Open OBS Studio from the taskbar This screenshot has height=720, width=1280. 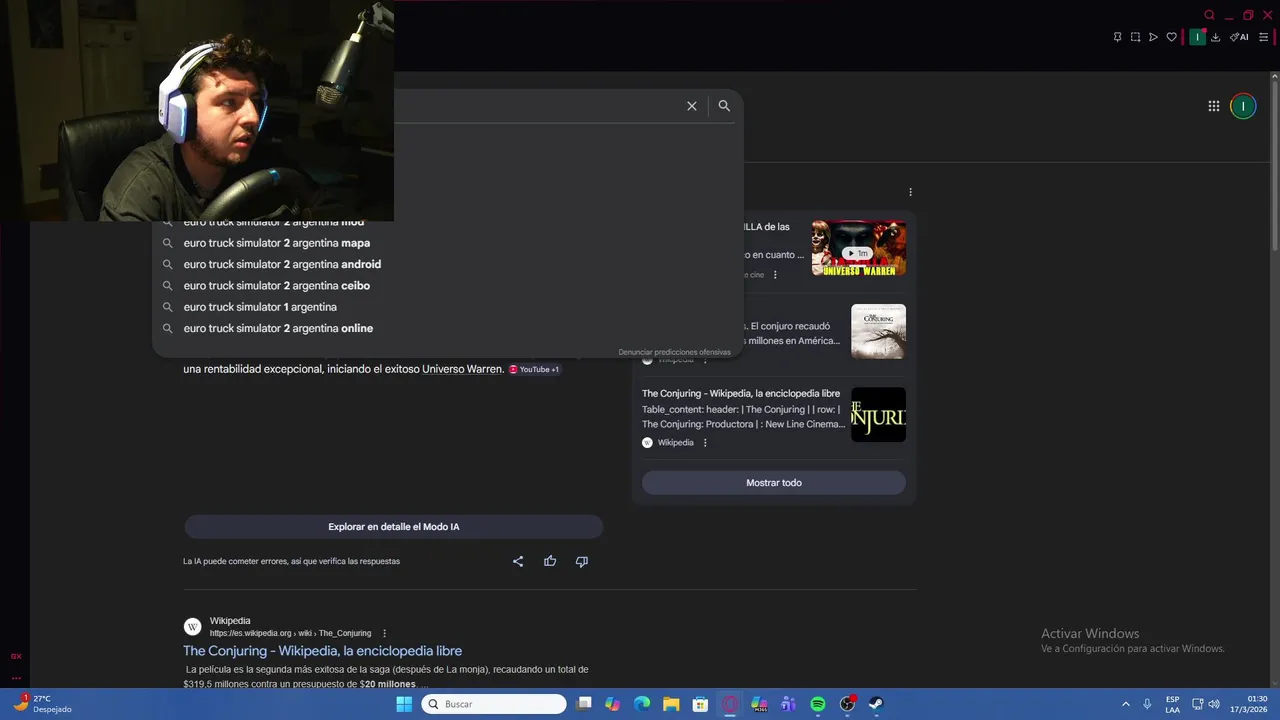(847, 704)
